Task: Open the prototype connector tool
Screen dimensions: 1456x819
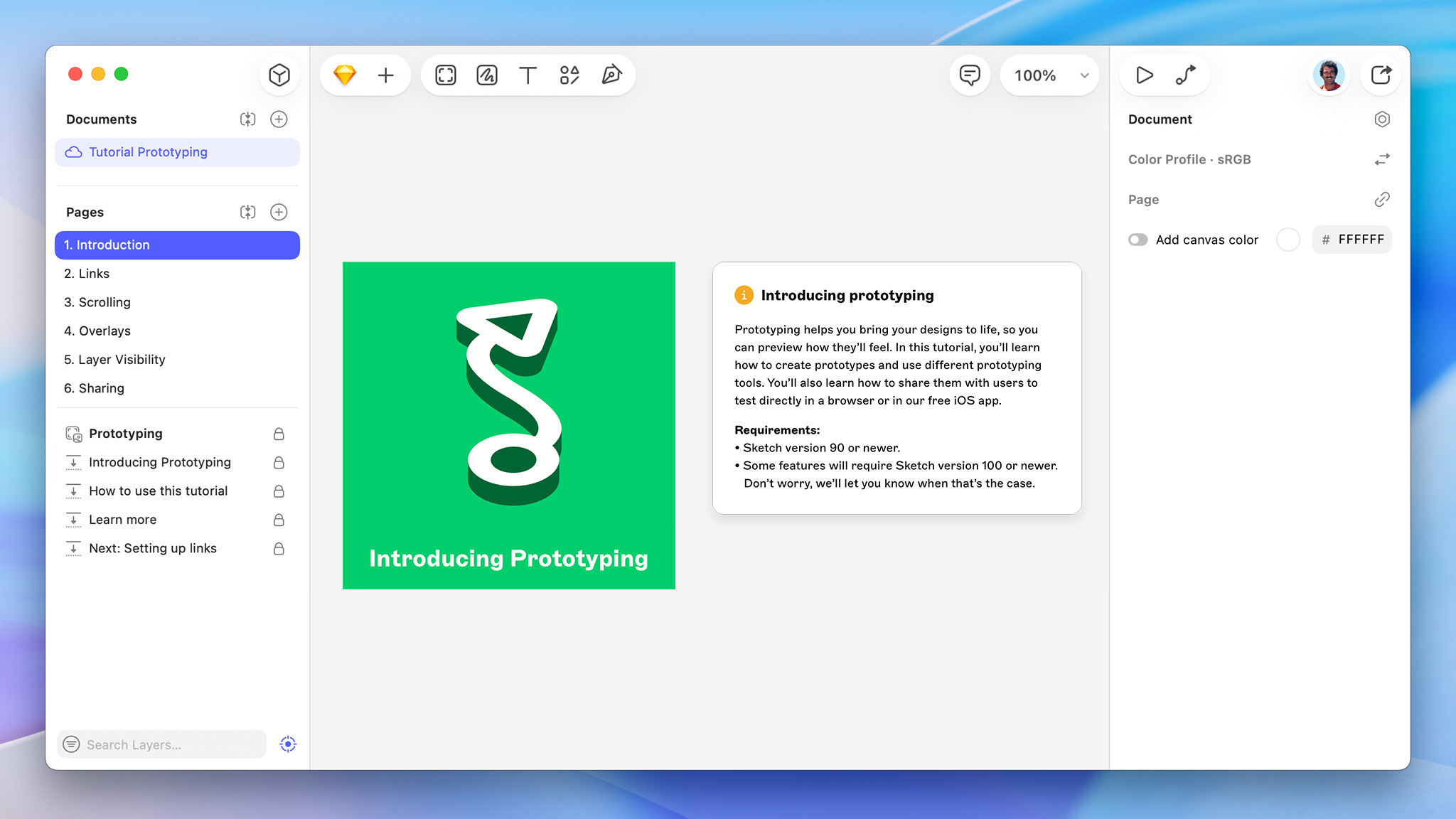Action: click(1186, 75)
